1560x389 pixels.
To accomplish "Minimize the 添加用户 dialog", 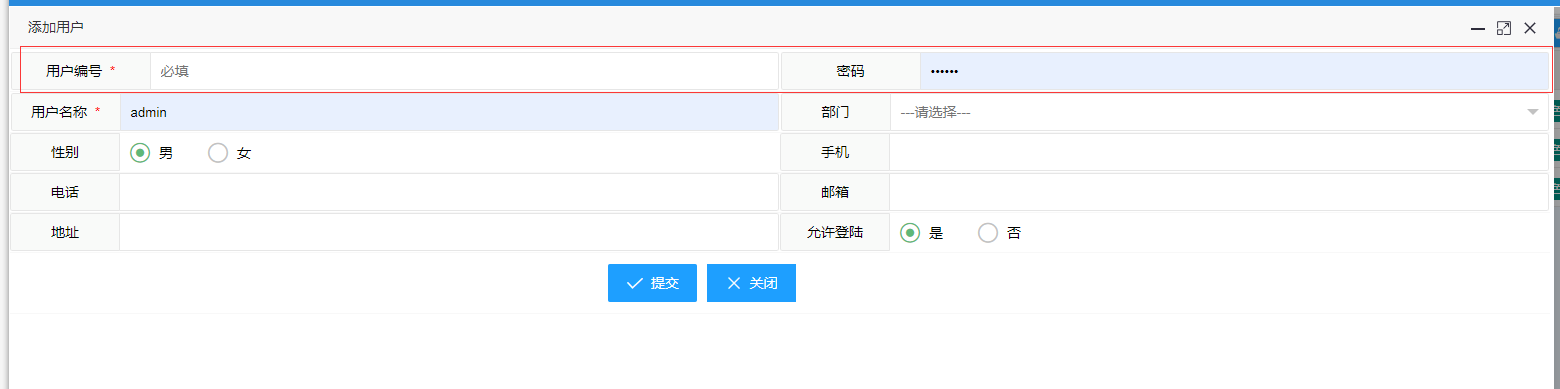I will pos(1477,29).
